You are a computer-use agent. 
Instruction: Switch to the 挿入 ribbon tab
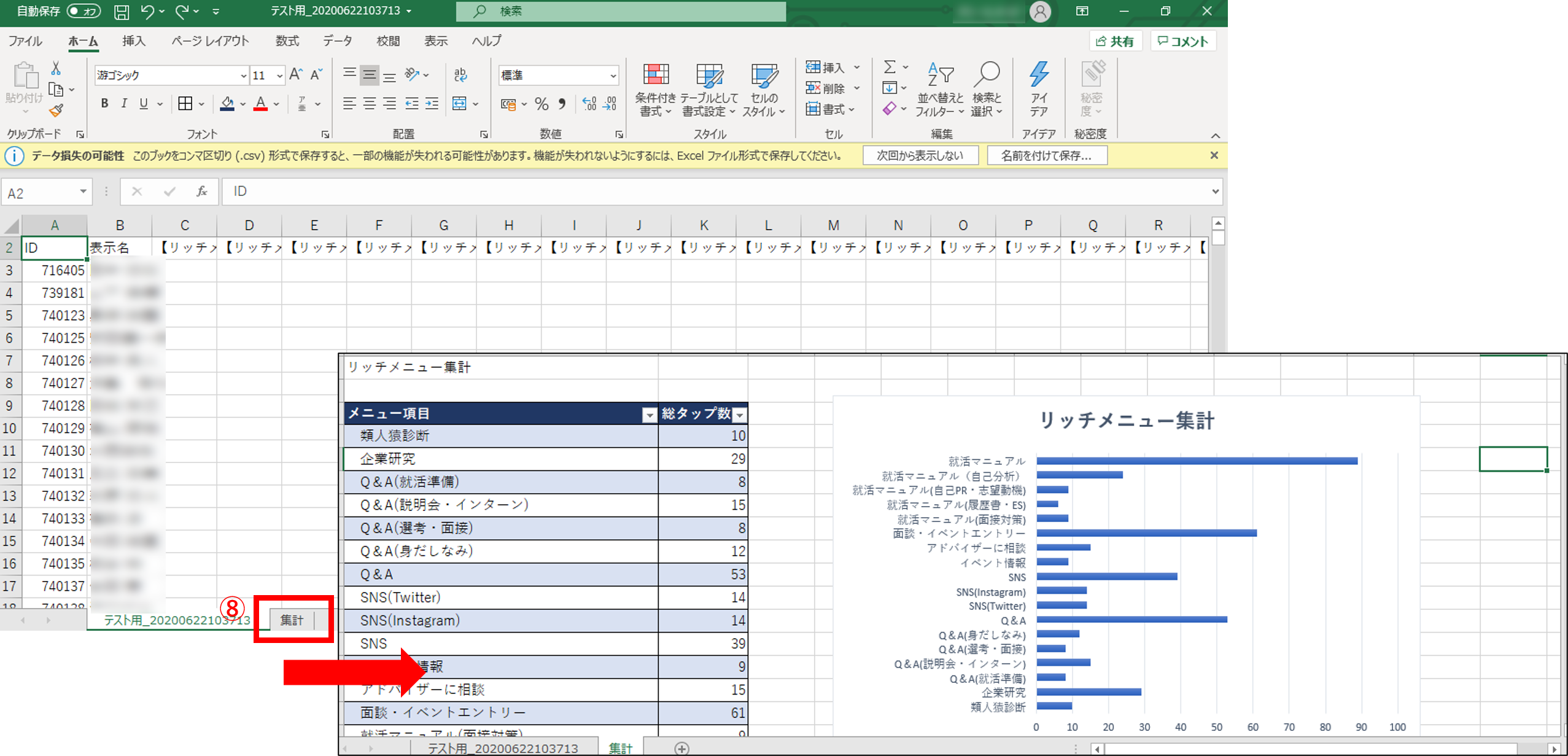click(134, 41)
